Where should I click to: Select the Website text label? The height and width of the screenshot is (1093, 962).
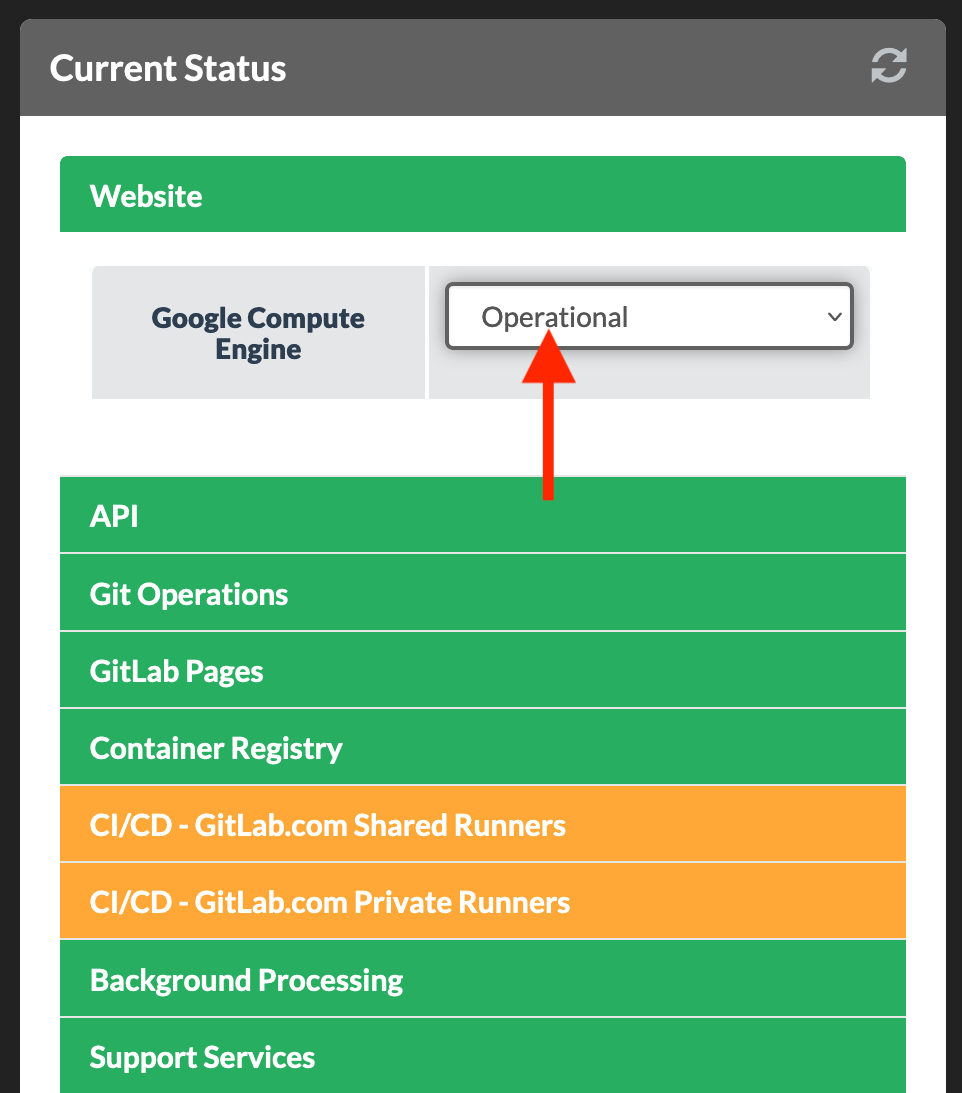point(146,196)
